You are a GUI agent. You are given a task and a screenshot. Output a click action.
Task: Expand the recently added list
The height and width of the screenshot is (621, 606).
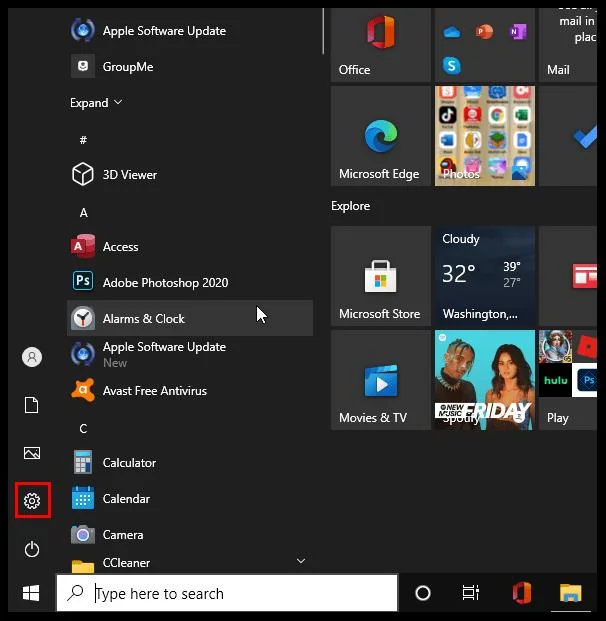96,103
